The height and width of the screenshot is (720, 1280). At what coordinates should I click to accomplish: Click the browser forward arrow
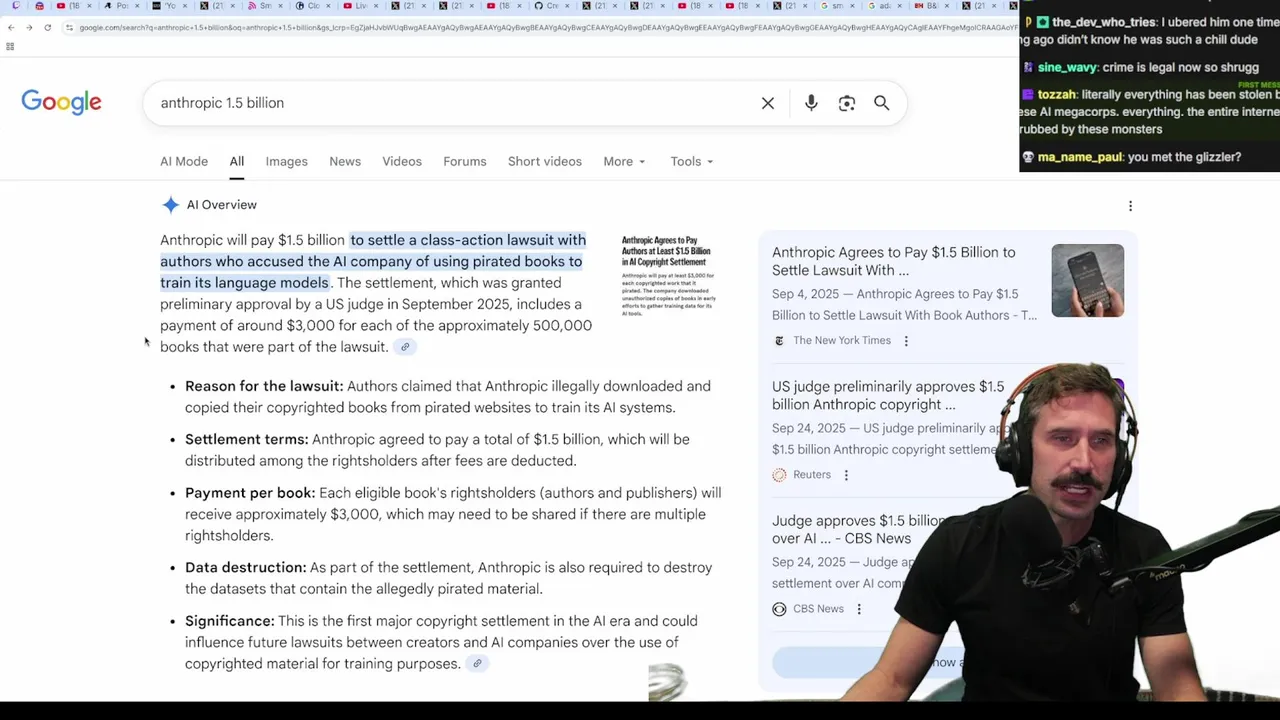tap(29, 27)
